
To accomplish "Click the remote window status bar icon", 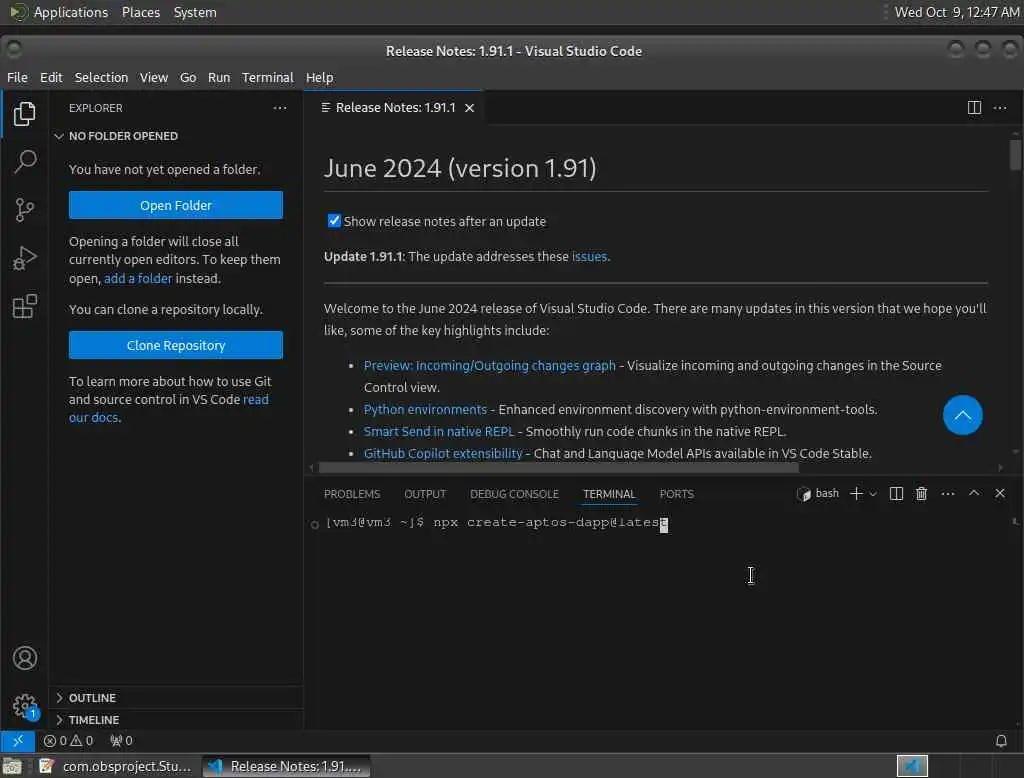I will (18, 741).
